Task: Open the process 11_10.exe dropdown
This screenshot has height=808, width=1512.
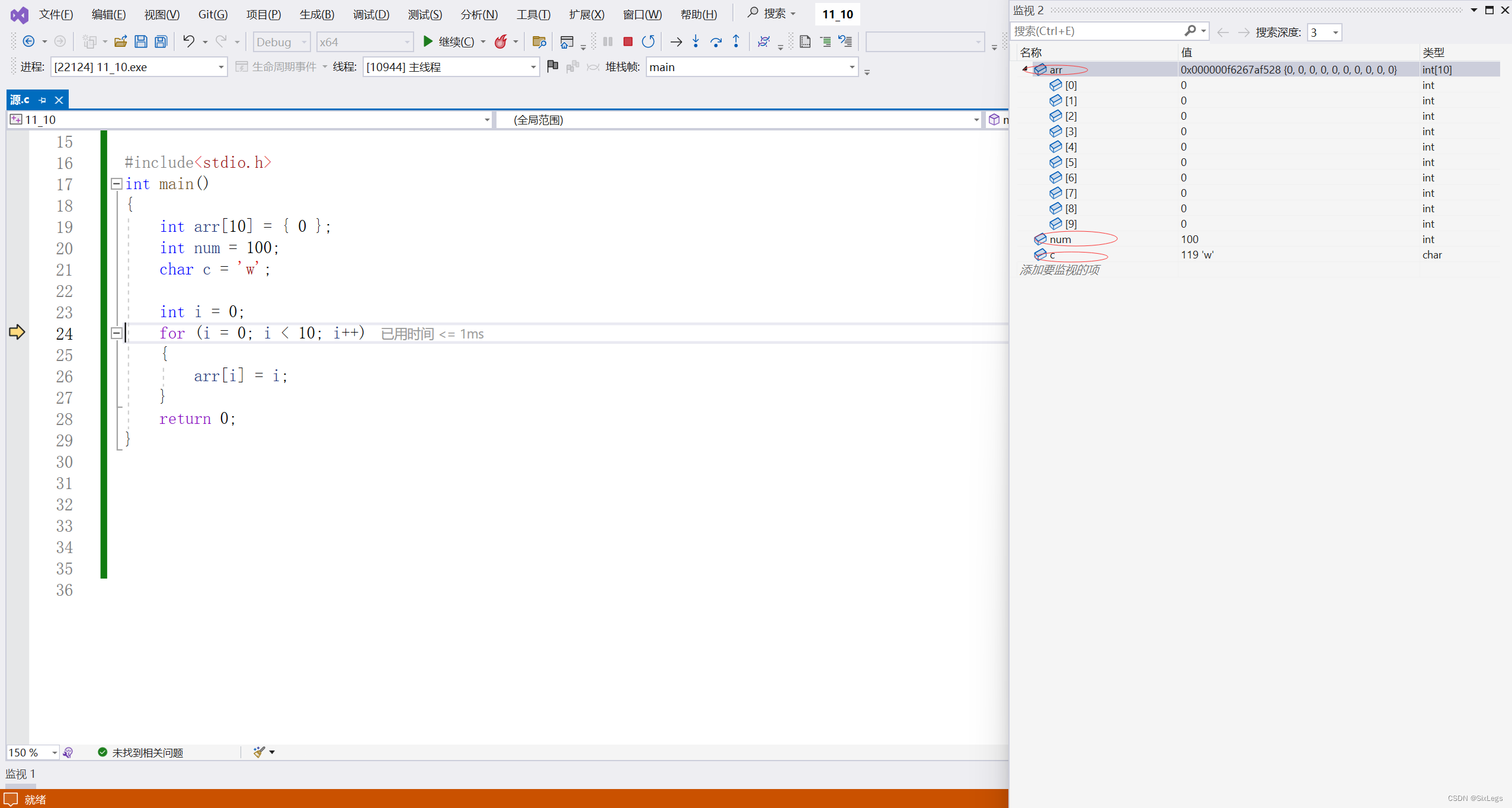Action: [220, 67]
